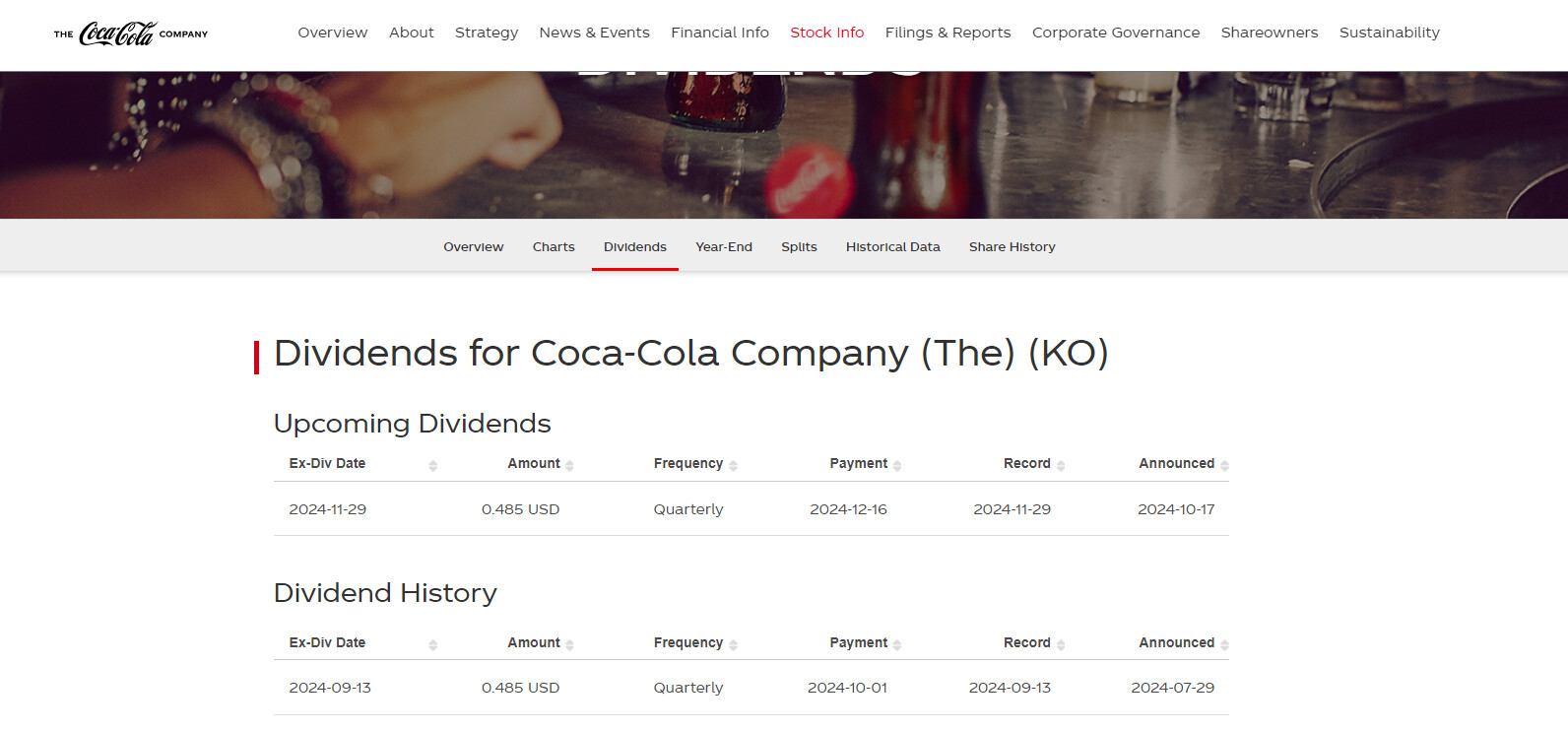Sort Upcoming Dividends by Record arrow icon
The width and height of the screenshot is (1568, 732).
1061,465
